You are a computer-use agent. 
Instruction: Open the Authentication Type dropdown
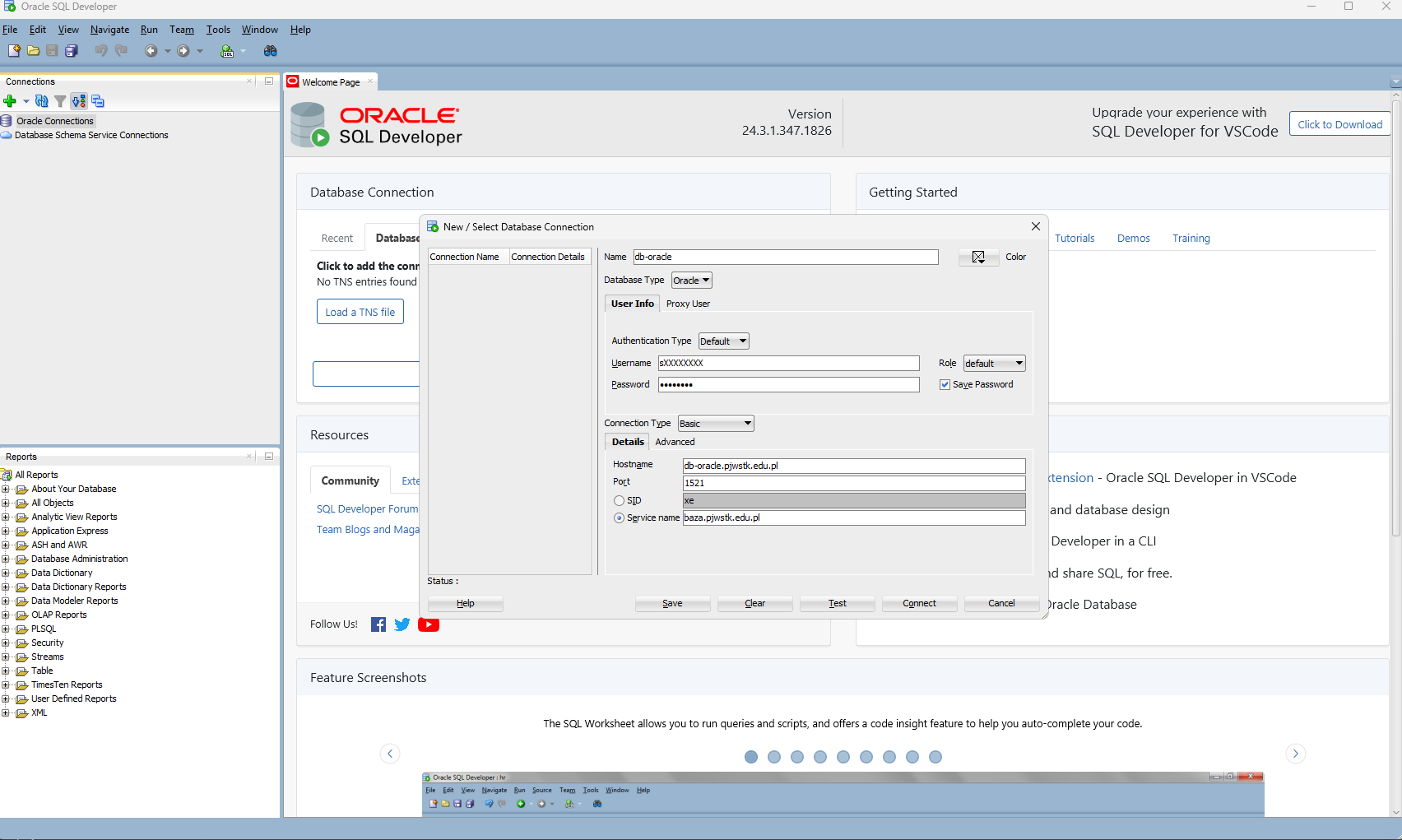click(724, 341)
